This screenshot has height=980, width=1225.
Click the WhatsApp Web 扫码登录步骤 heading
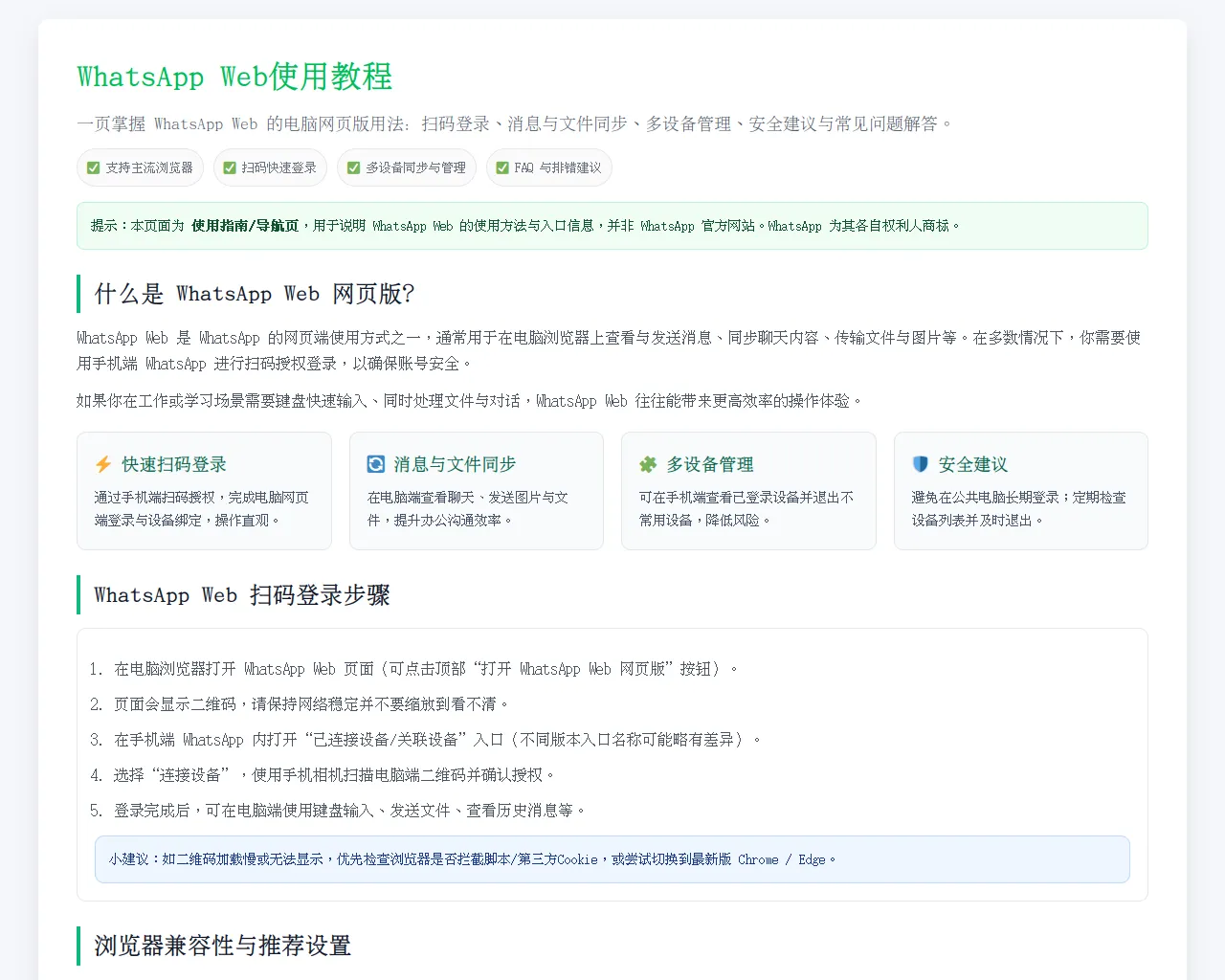click(242, 595)
